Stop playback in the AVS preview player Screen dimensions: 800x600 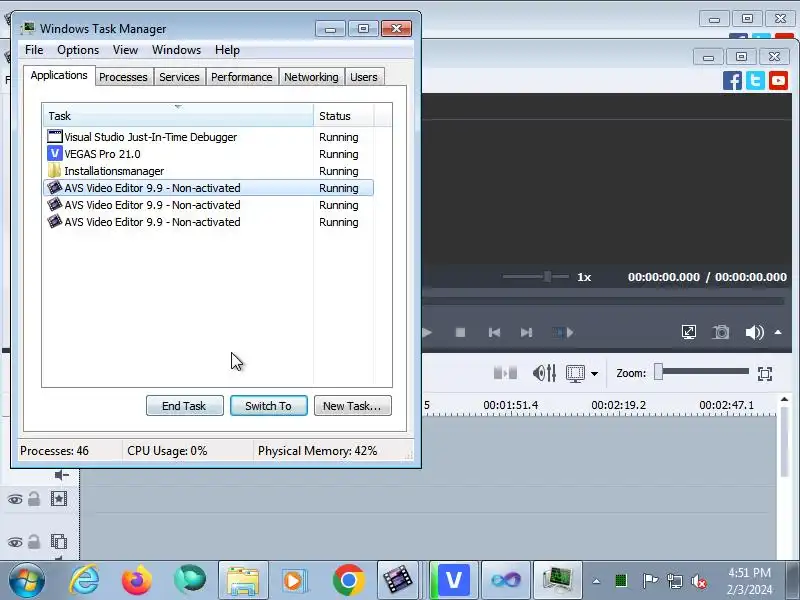460,333
